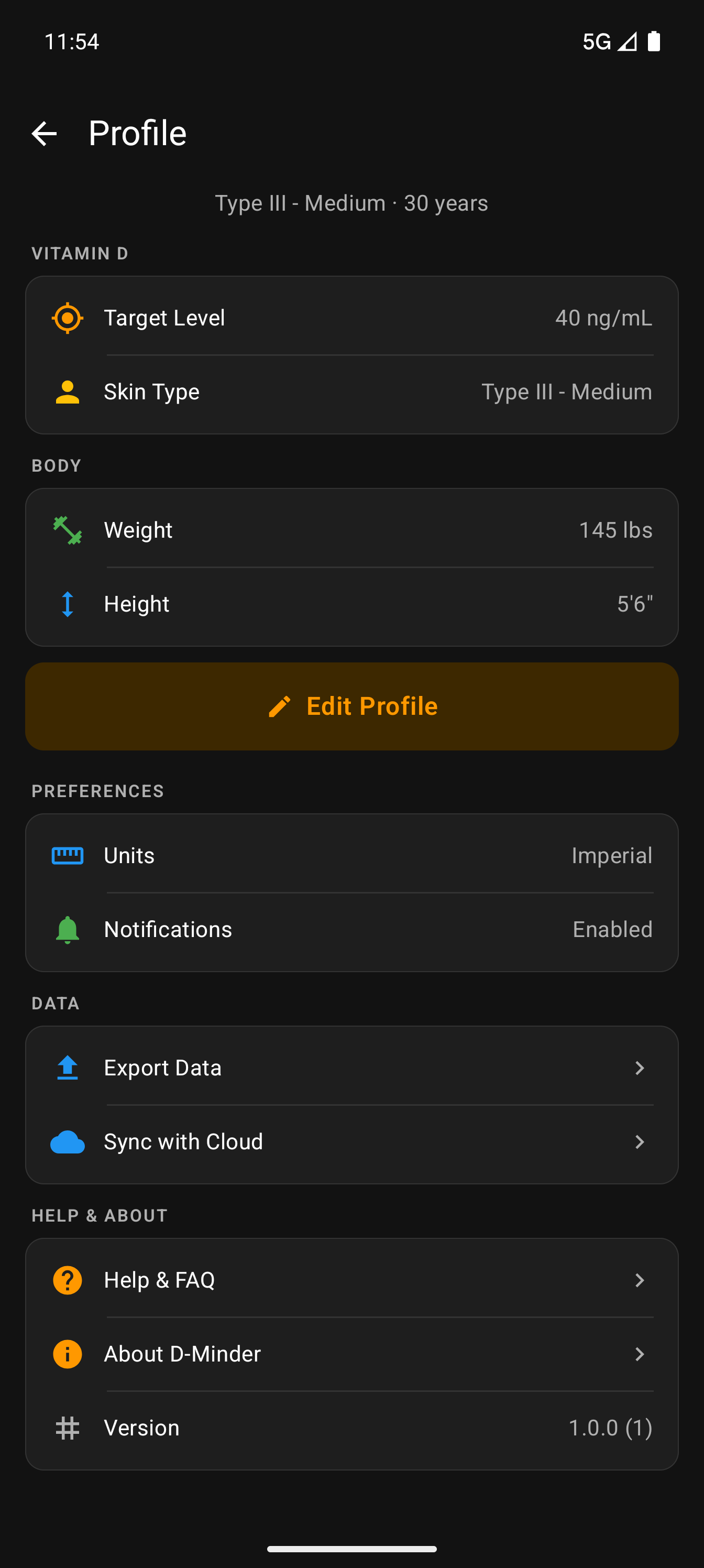Tap the Version 1.0.0 row
The image size is (704, 1568).
pos(351,1428)
